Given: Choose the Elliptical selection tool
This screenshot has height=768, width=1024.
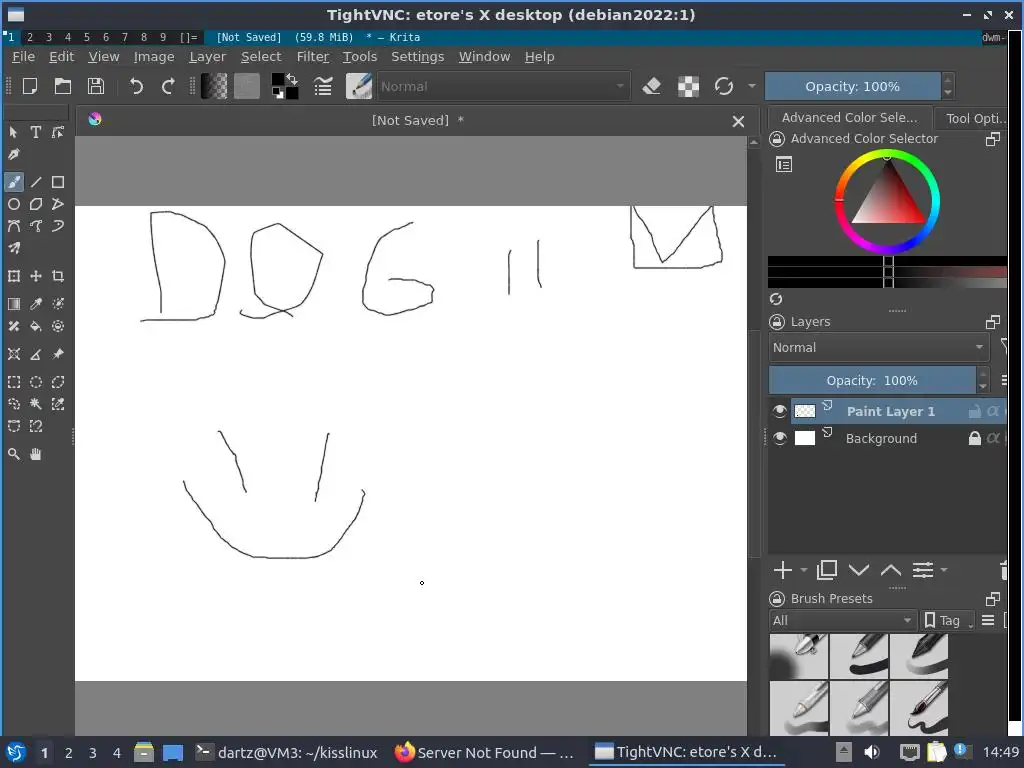Looking at the screenshot, I should coord(36,382).
